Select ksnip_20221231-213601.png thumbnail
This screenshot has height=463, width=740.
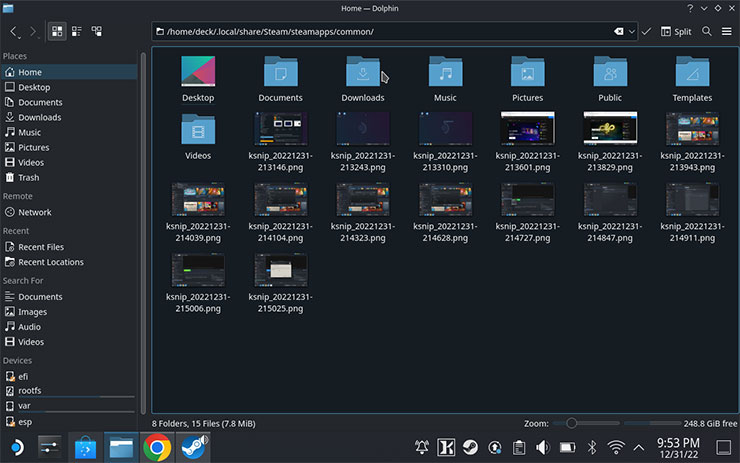(x=527, y=129)
